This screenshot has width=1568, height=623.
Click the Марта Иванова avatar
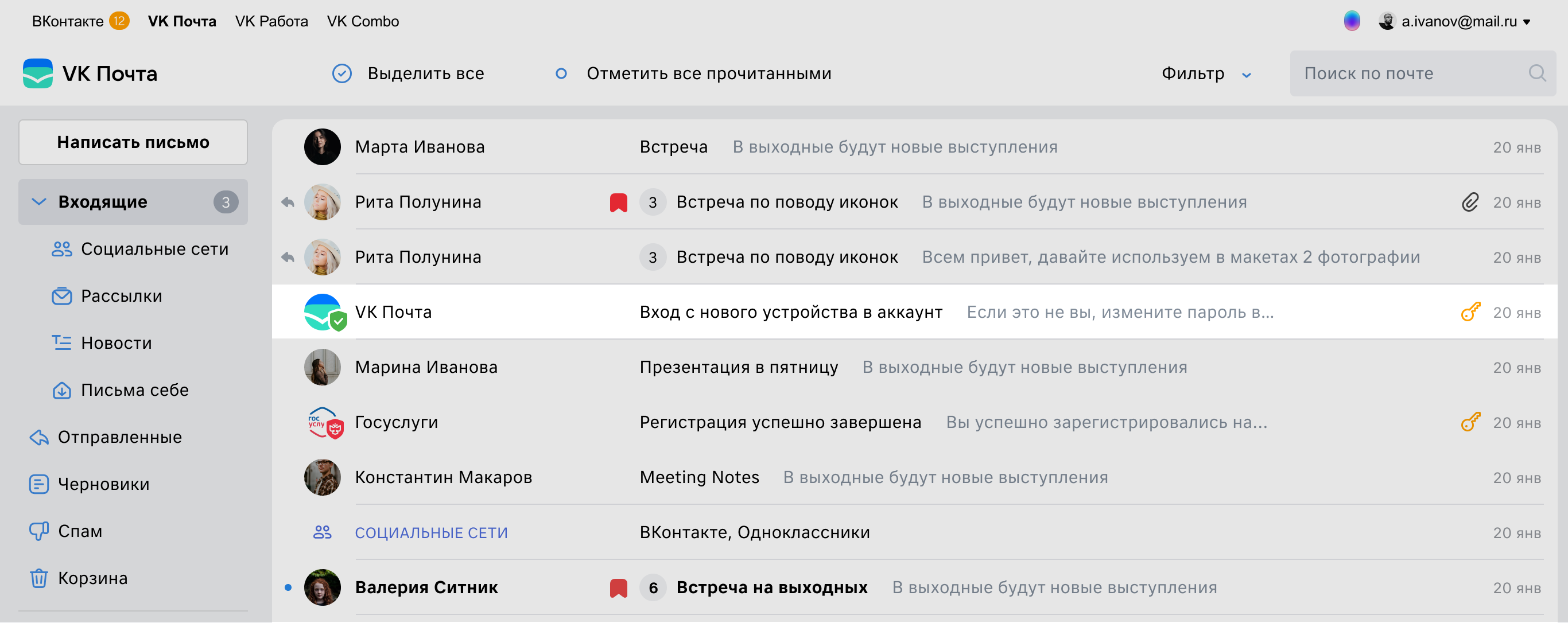(x=322, y=147)
